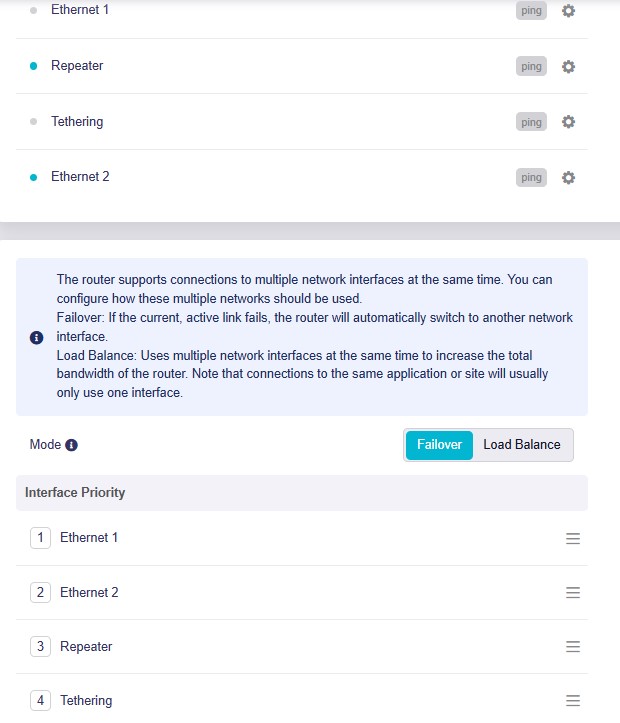Switch mode to Load Balance
The width and height of the screenshot is (620, 723).
pos(522,445)
